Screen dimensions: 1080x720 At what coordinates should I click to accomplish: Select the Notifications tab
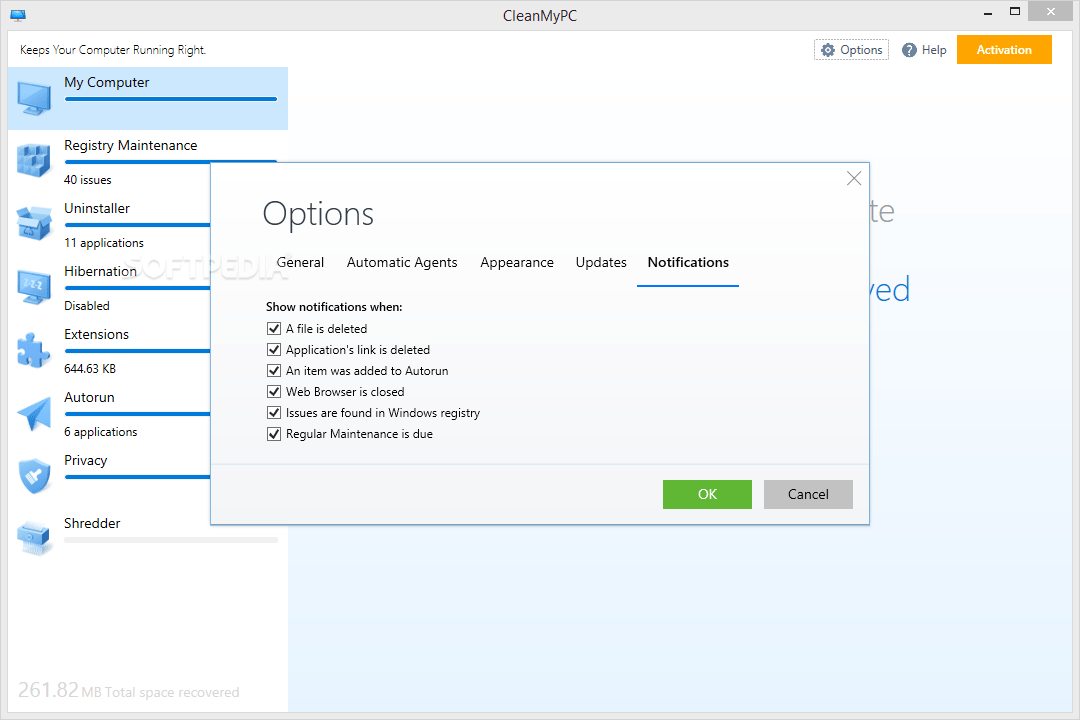click(x=688, y=263)
